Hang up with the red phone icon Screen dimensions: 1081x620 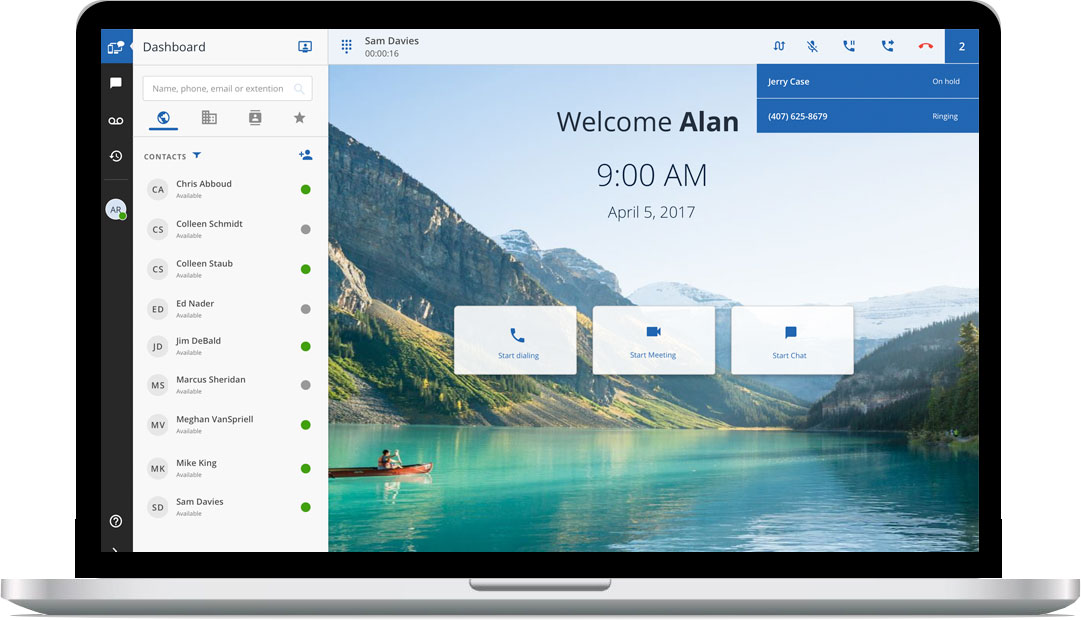point(925,46)
